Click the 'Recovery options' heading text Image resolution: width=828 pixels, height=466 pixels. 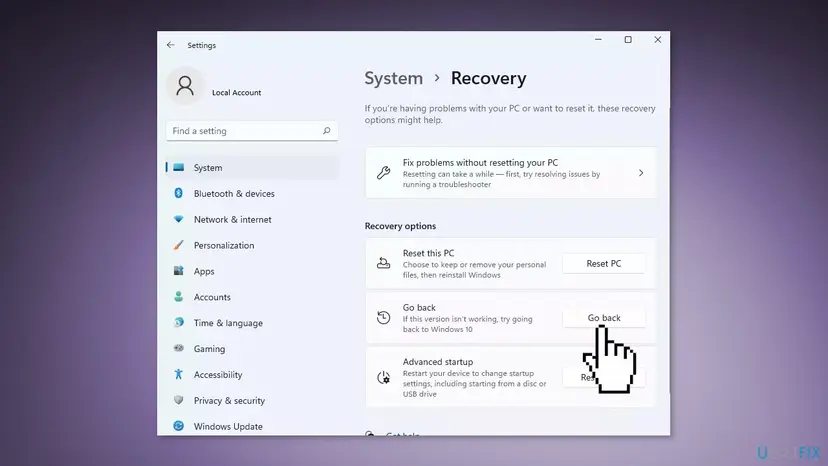point(400,226)
